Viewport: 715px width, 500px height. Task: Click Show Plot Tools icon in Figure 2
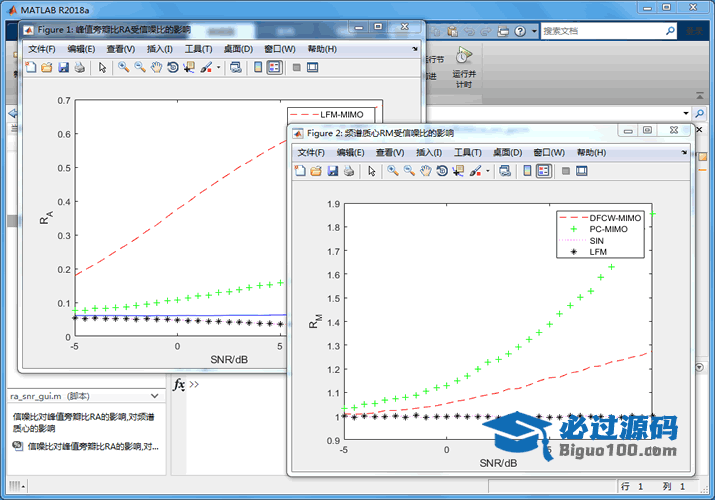(x=582, y=171)
